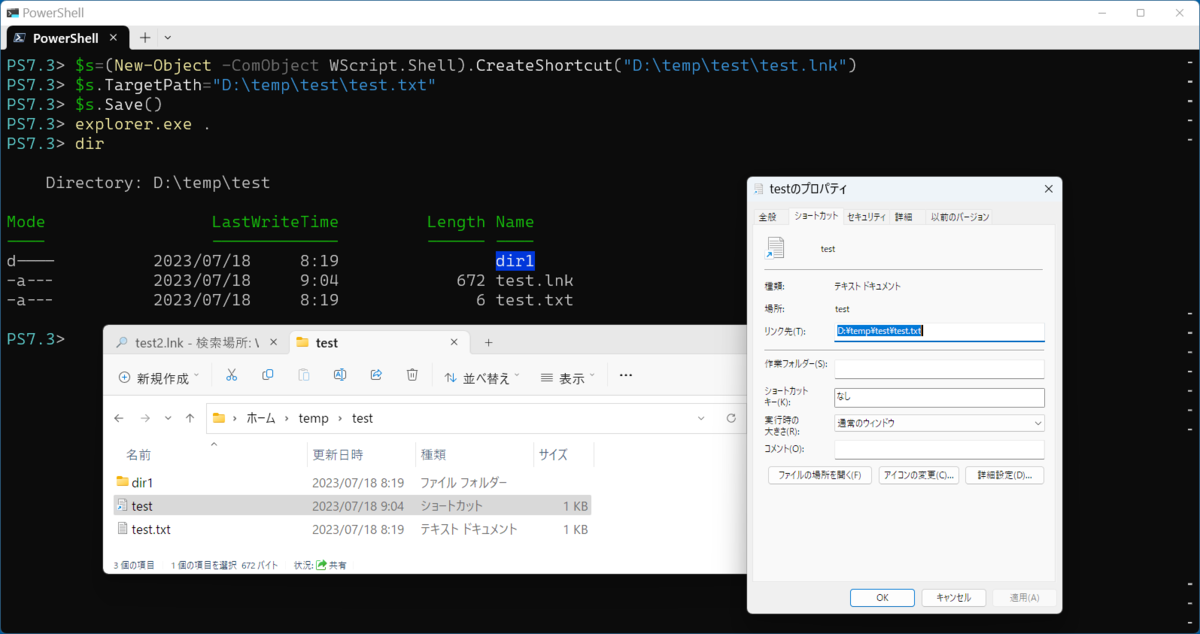This screenshot has height=634, width=1200.
Task: Select the ショートカット tab in properties
Action: (x=815, y=216)
